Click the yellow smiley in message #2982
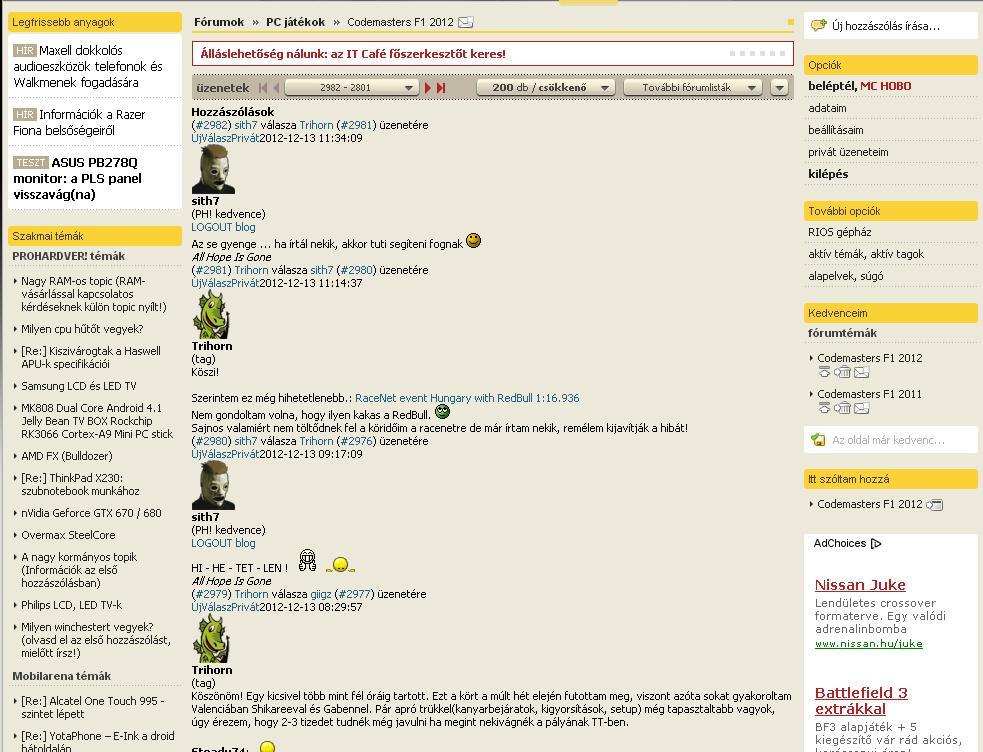Image resolution: width=983 pixels, height=752 pixels. point(473,241)
